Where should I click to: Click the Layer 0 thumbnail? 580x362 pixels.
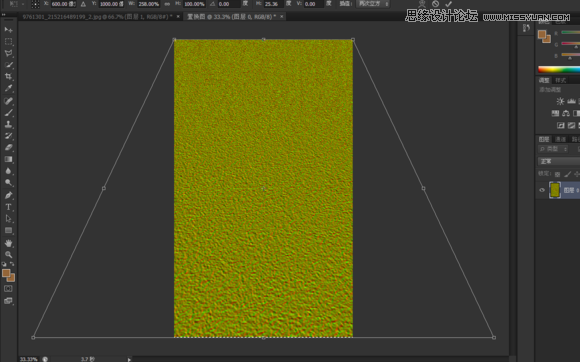click(554, 190)
